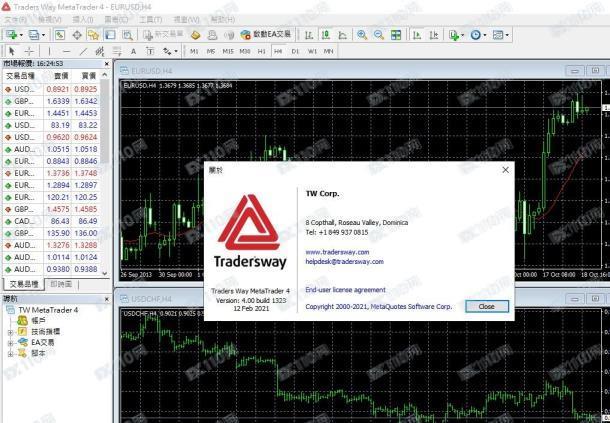
Task: Select the Fibonacci retracement tool
Action: 117,51
